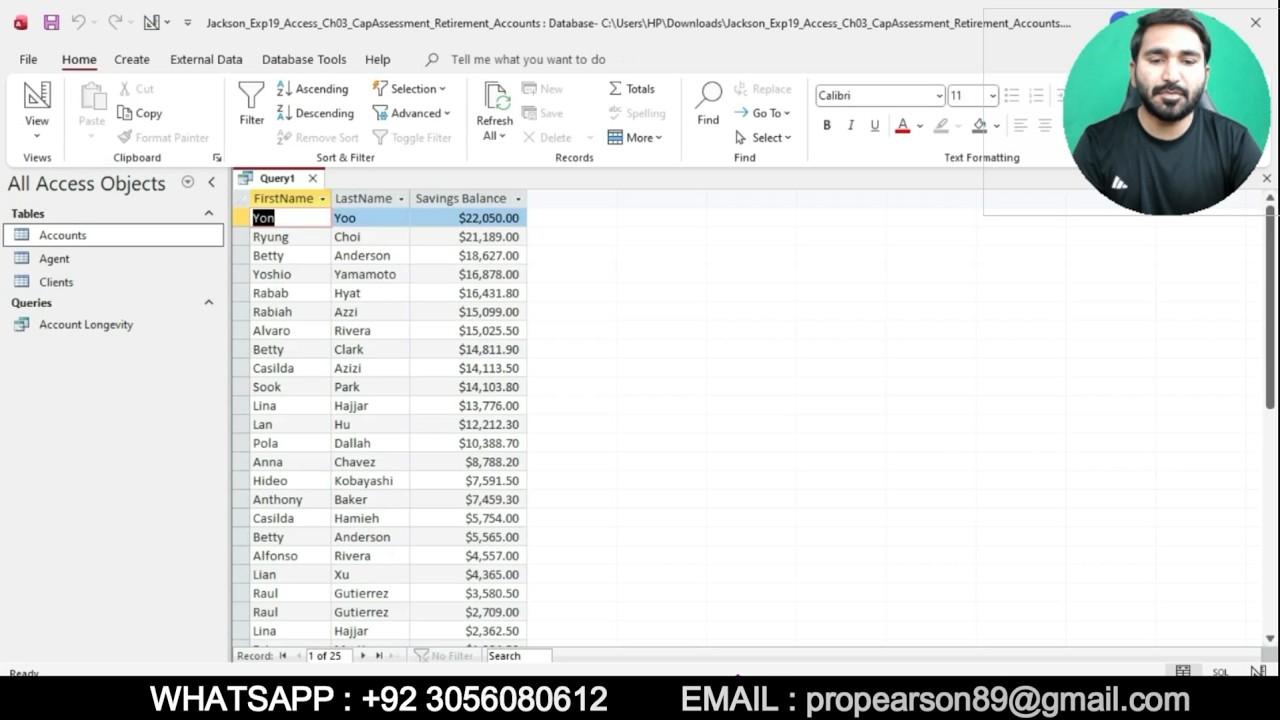This screenshot has width=1280, height=720.
Task: Open the Help tab
Action: 378,59
